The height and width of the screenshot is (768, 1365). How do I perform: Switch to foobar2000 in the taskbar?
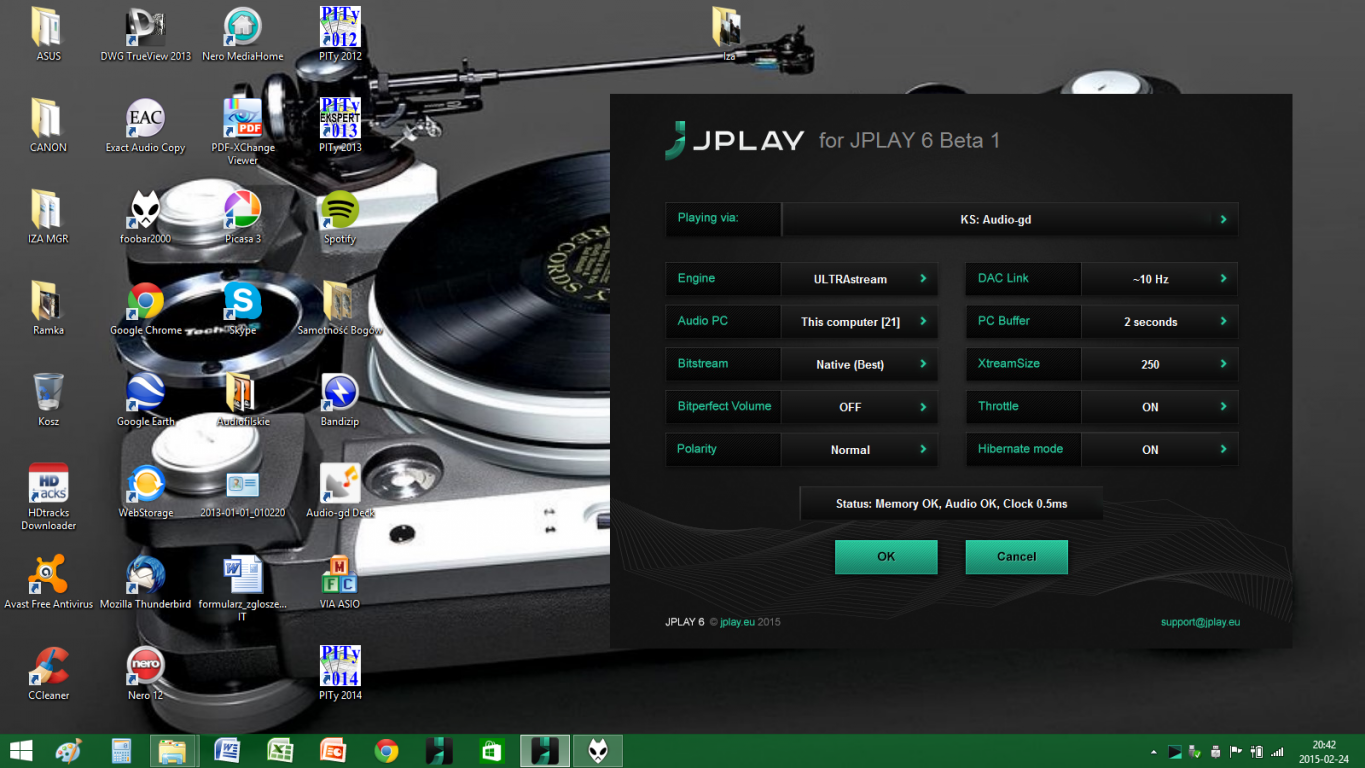point(598,751)
